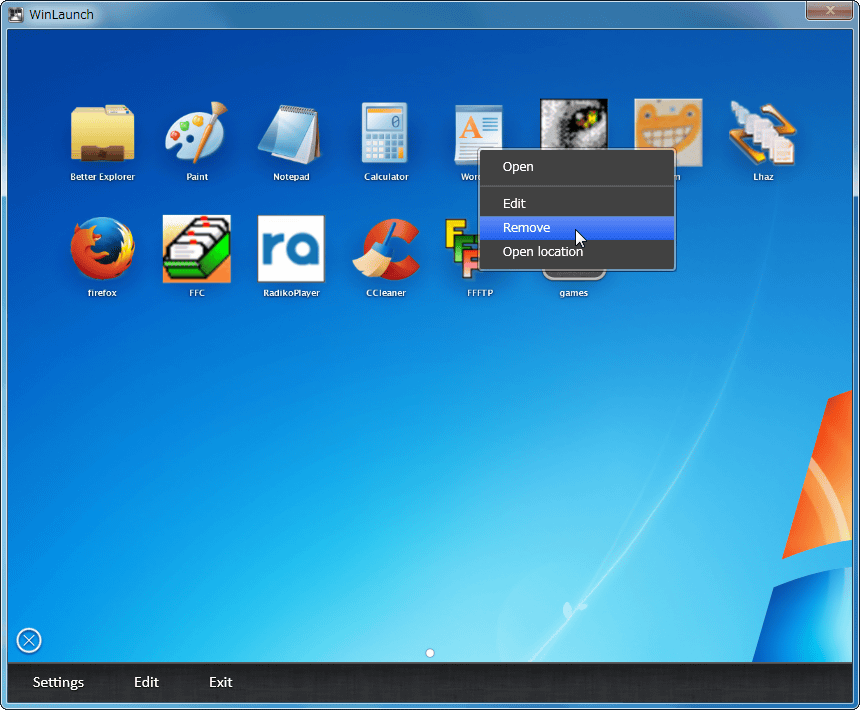The image size is (860, 710).
Task: Launch the Notepad icon
Action: point(291,134)
